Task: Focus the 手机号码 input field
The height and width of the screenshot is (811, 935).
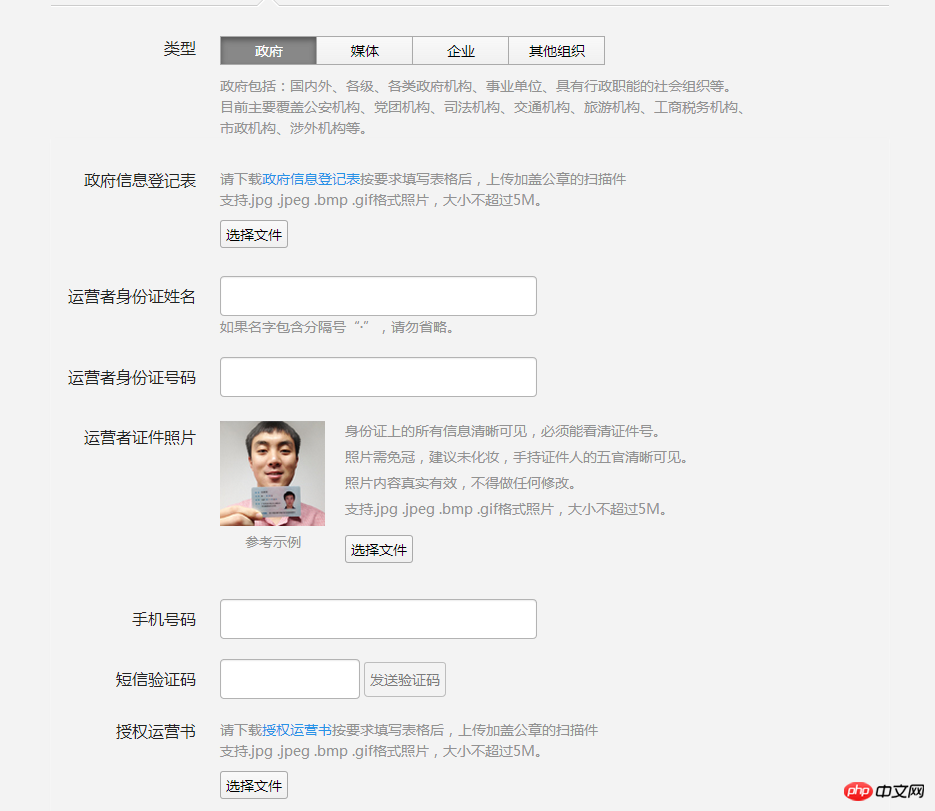Action: point(378,619)
